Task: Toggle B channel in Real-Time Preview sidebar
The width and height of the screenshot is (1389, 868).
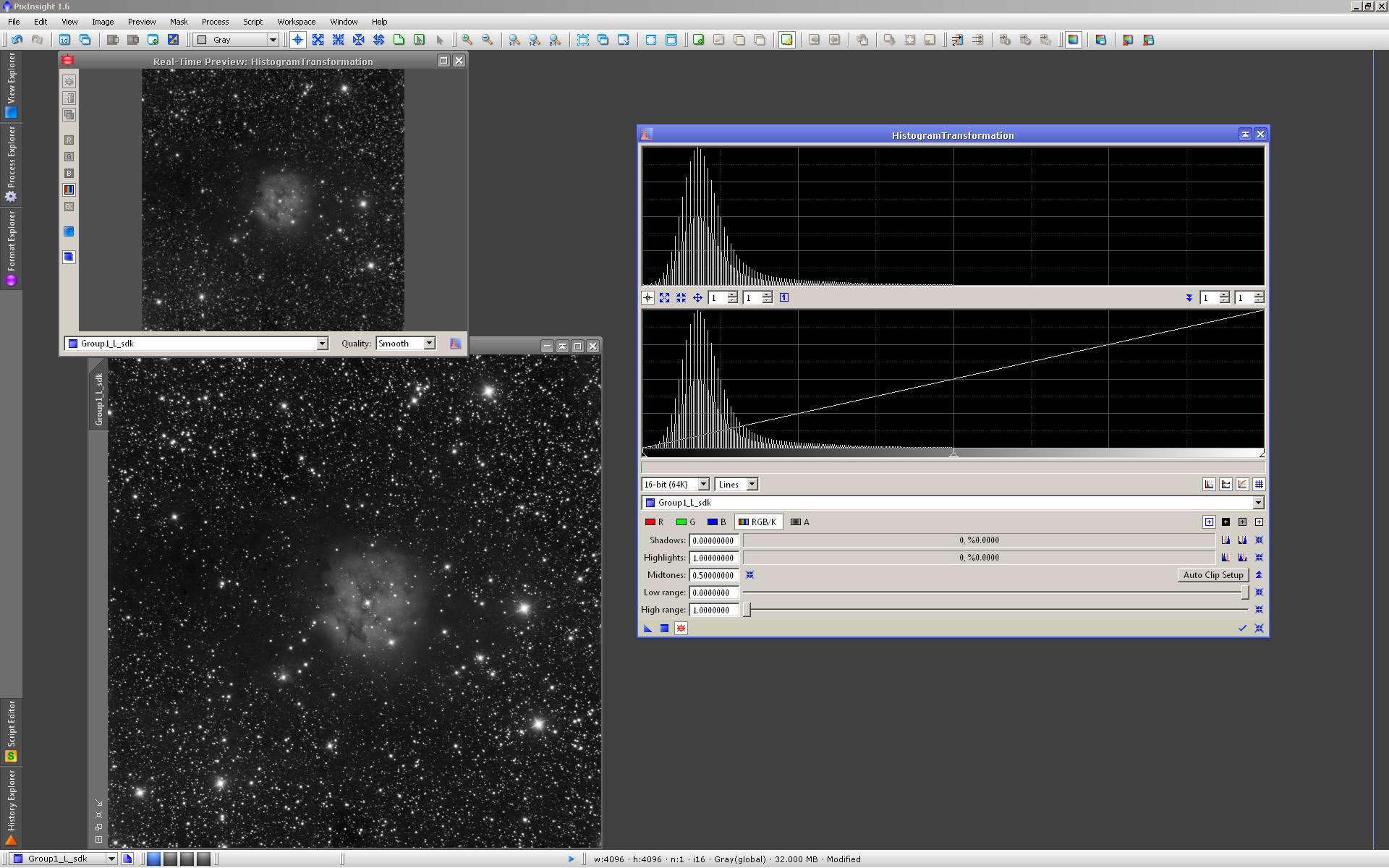Action: [x=69, y=174]
